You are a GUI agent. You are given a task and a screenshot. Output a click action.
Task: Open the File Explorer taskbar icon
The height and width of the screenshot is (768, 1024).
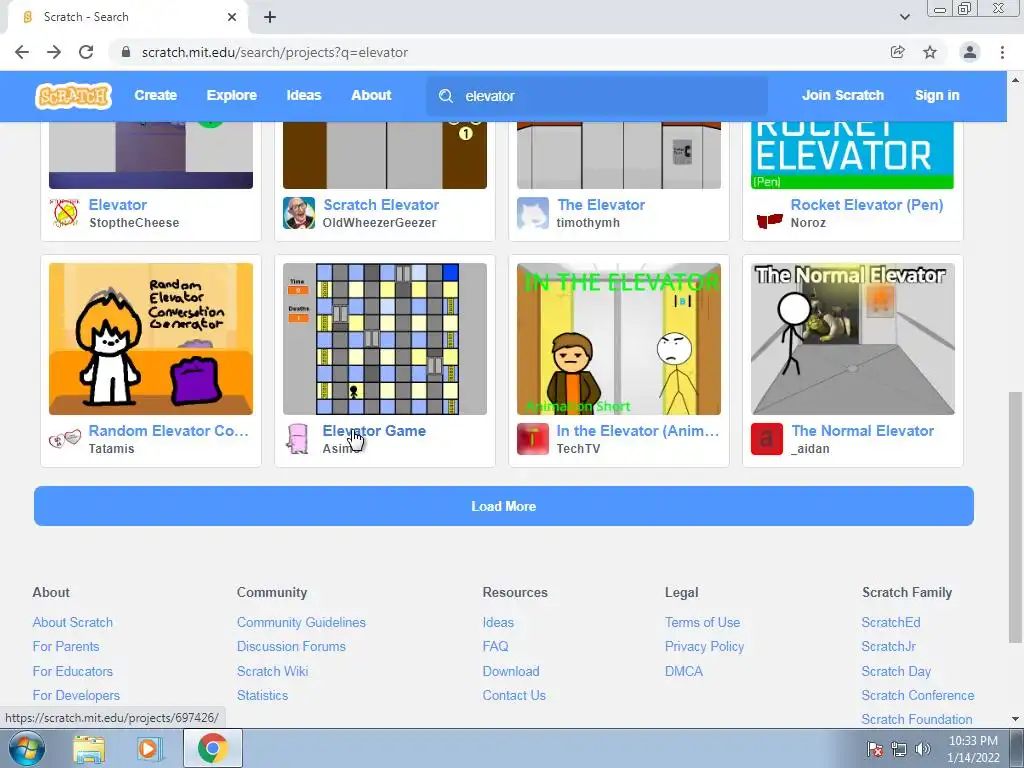[89, 748]
